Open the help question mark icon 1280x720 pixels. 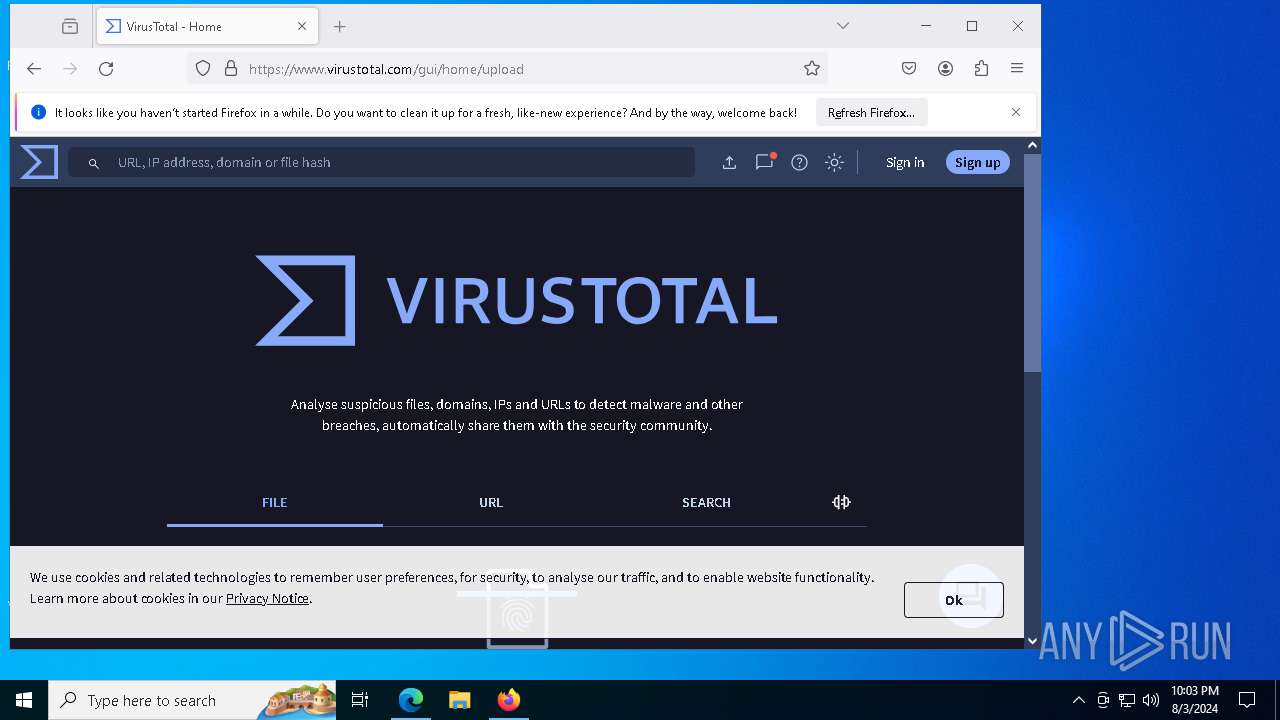click(x=799, y=162)
